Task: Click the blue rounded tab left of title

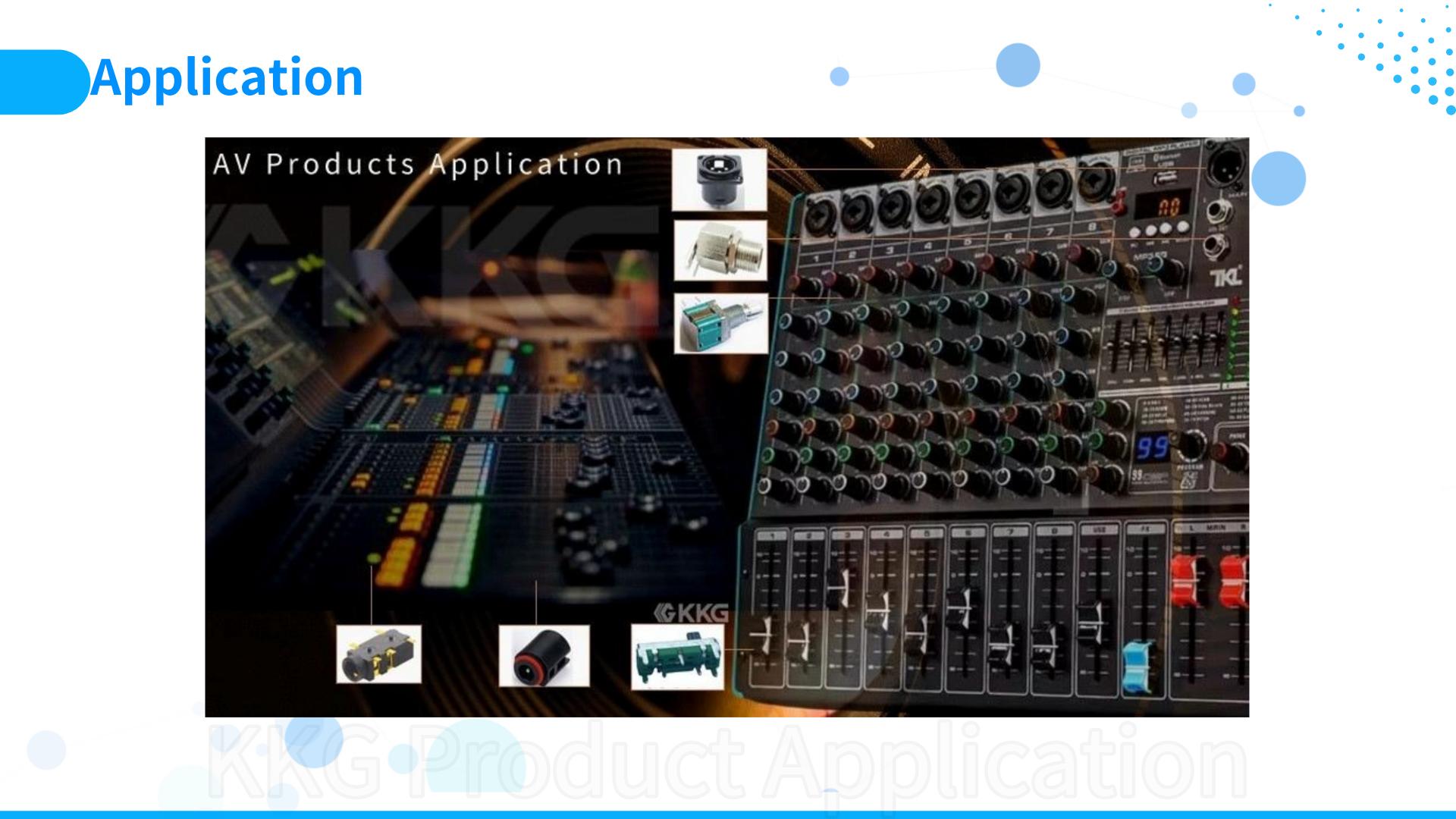Action: tap(42, 82)
